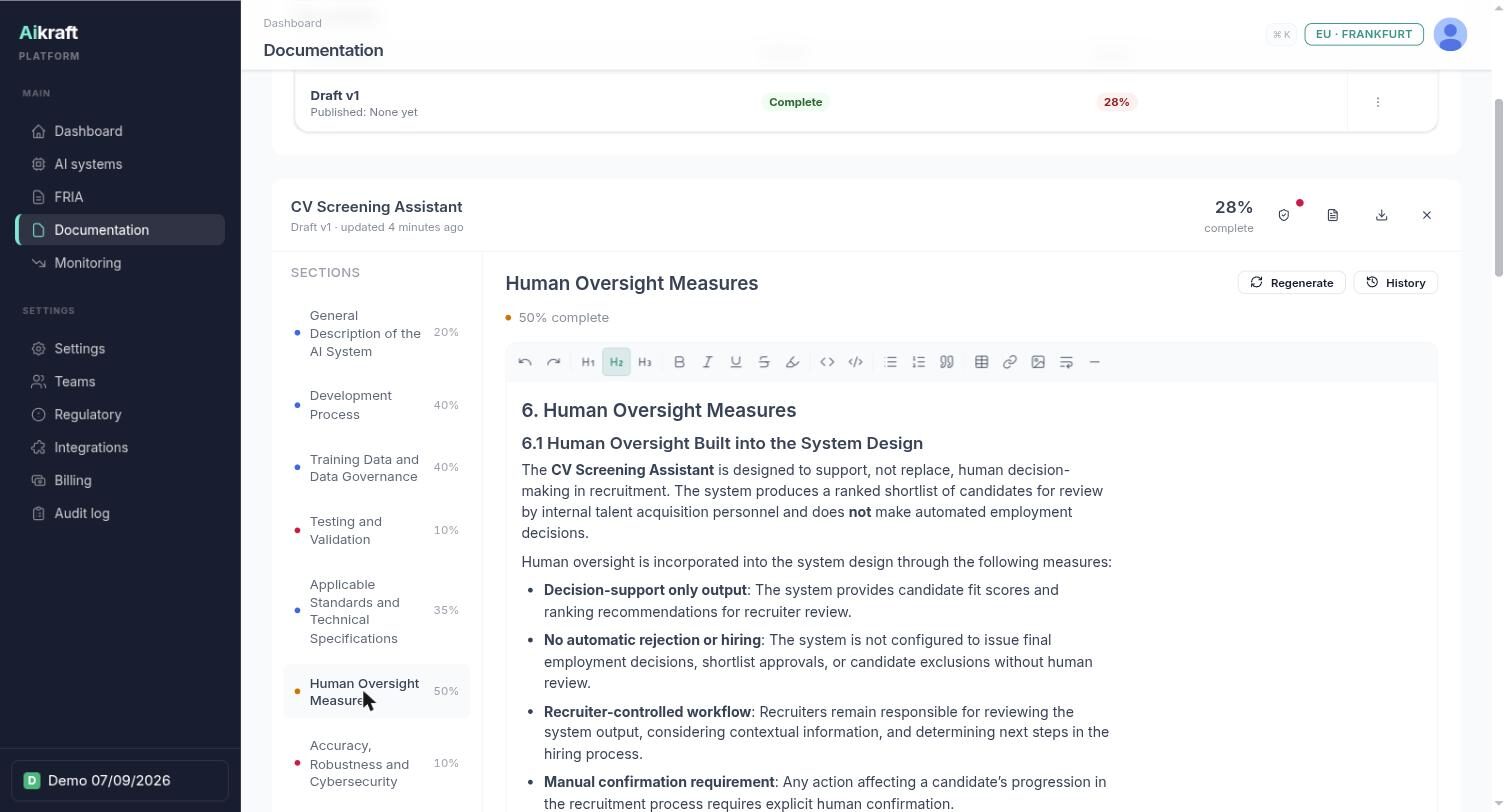Toggle strikethrough formatting
Viewport: 1506px width, 812px height.
pos(764,362)
